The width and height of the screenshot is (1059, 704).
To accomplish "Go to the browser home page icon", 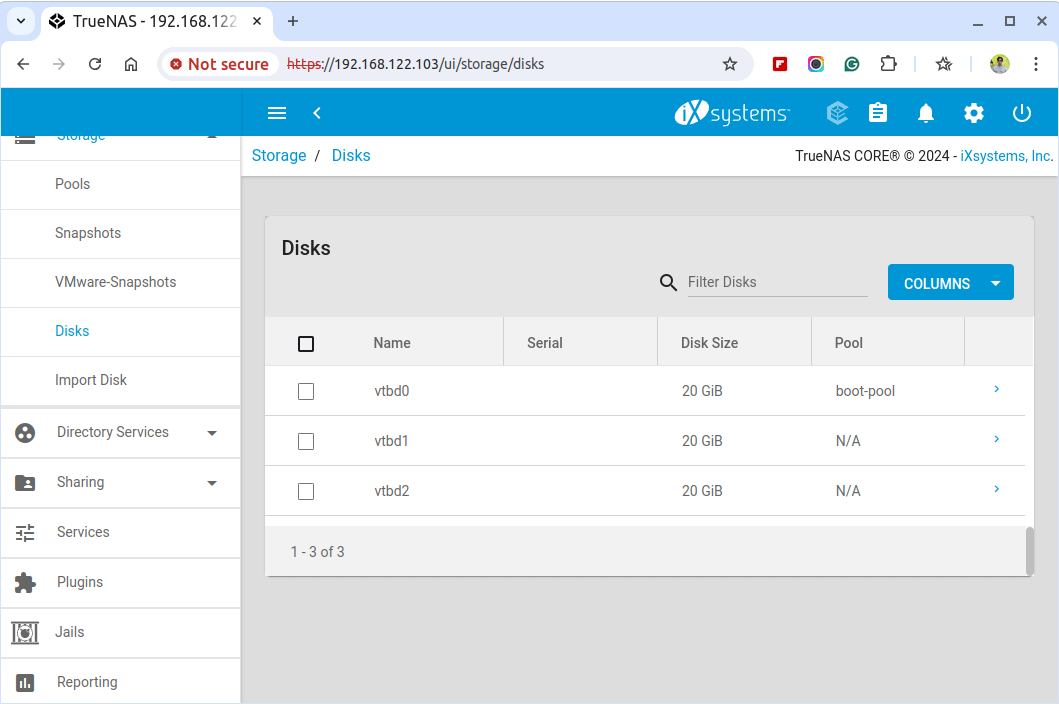I will 130,64.
